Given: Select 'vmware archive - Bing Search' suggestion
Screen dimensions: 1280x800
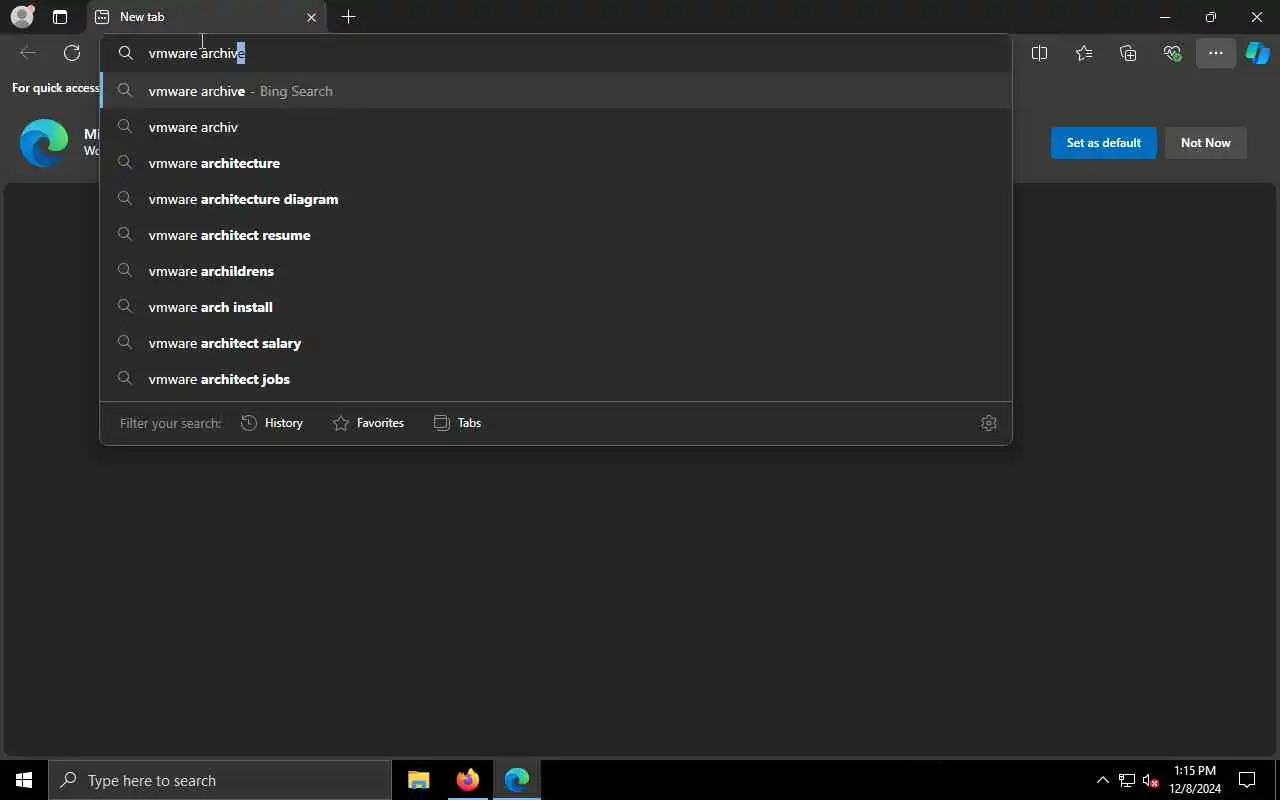Looking at the screenshot, I should click(x=556, y=91).
